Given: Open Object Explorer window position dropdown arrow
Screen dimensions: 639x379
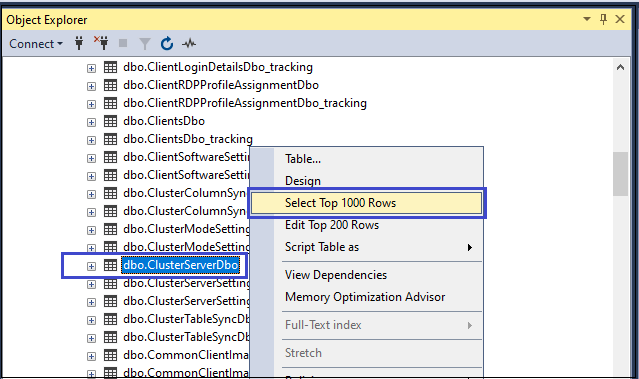Looking at the screenshot, I should tap(587, 19).
